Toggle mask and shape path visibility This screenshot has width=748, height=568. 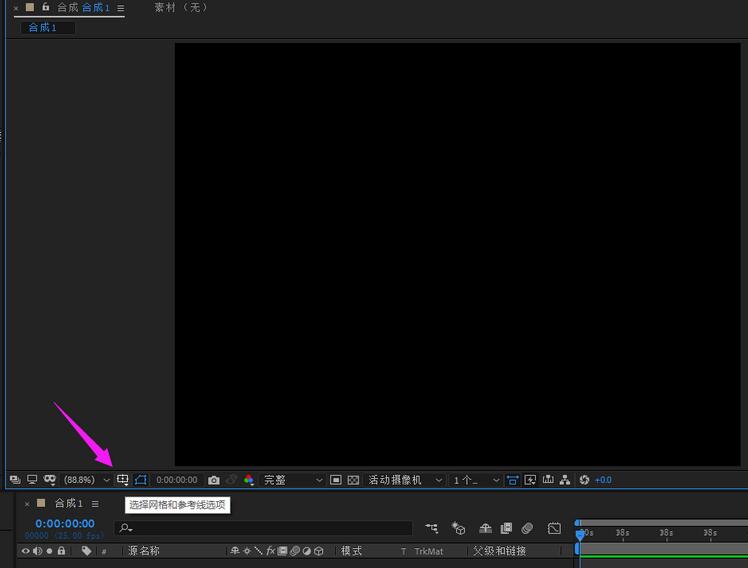click(x=141, y=480)
